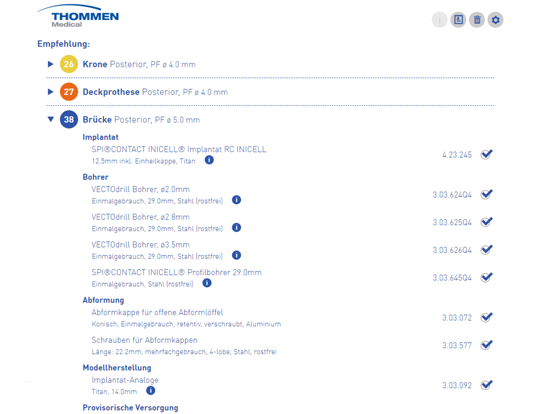The height and width of the screenshot is (414, 552).
Task: Click article number 4.23.245
Action: click(457, 155)
